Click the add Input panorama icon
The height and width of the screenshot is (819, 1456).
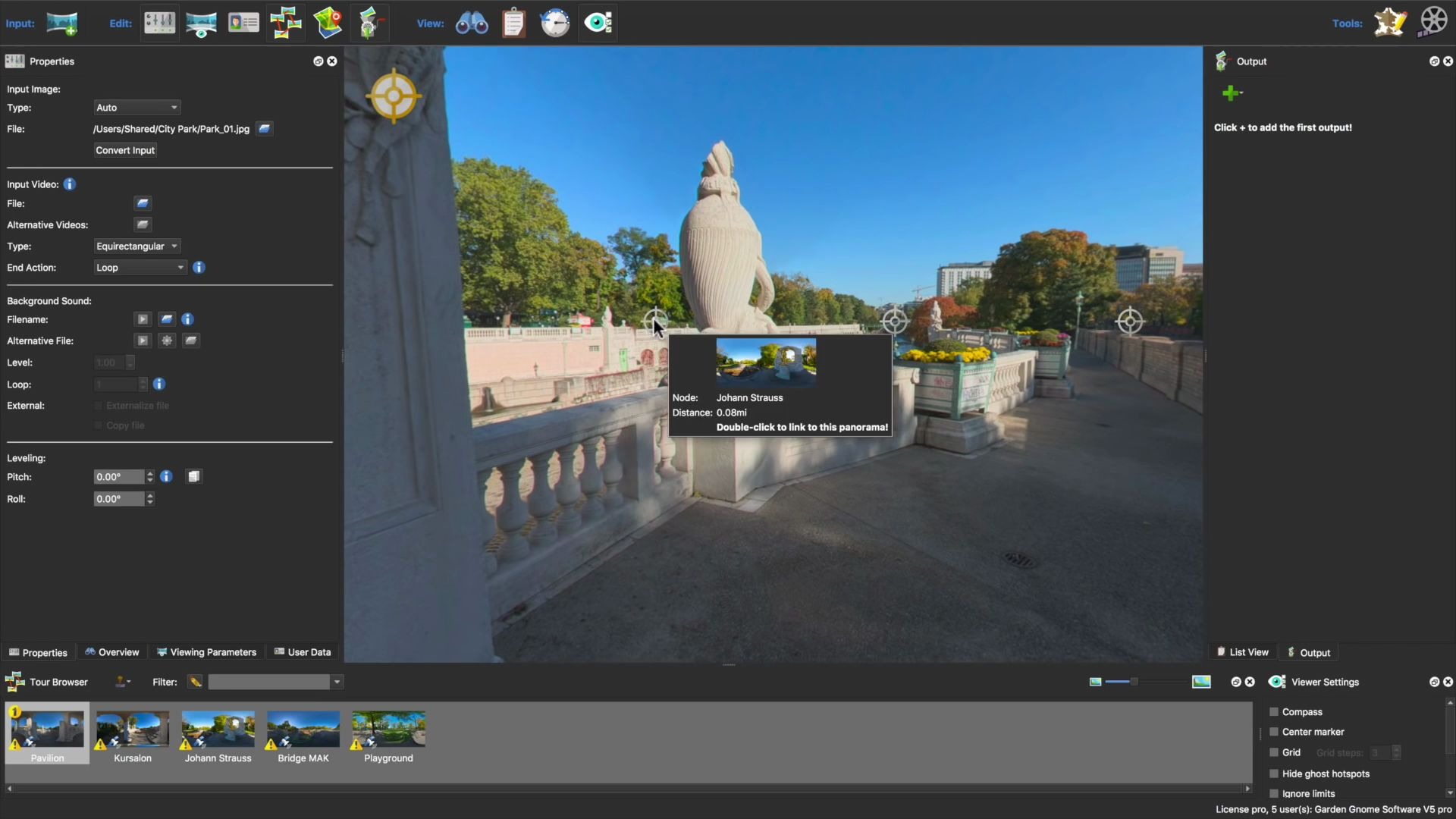tap(61, 23)
